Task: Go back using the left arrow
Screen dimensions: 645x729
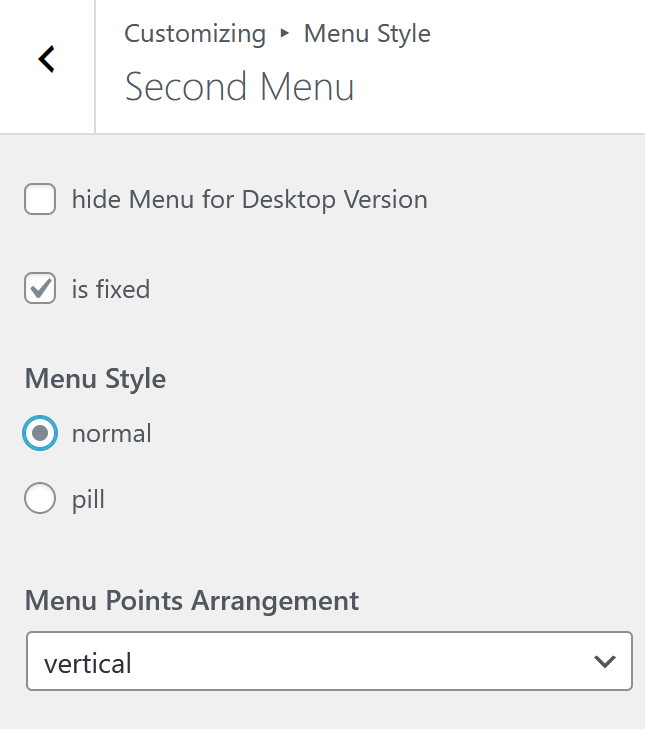Action: coord(47,60)
